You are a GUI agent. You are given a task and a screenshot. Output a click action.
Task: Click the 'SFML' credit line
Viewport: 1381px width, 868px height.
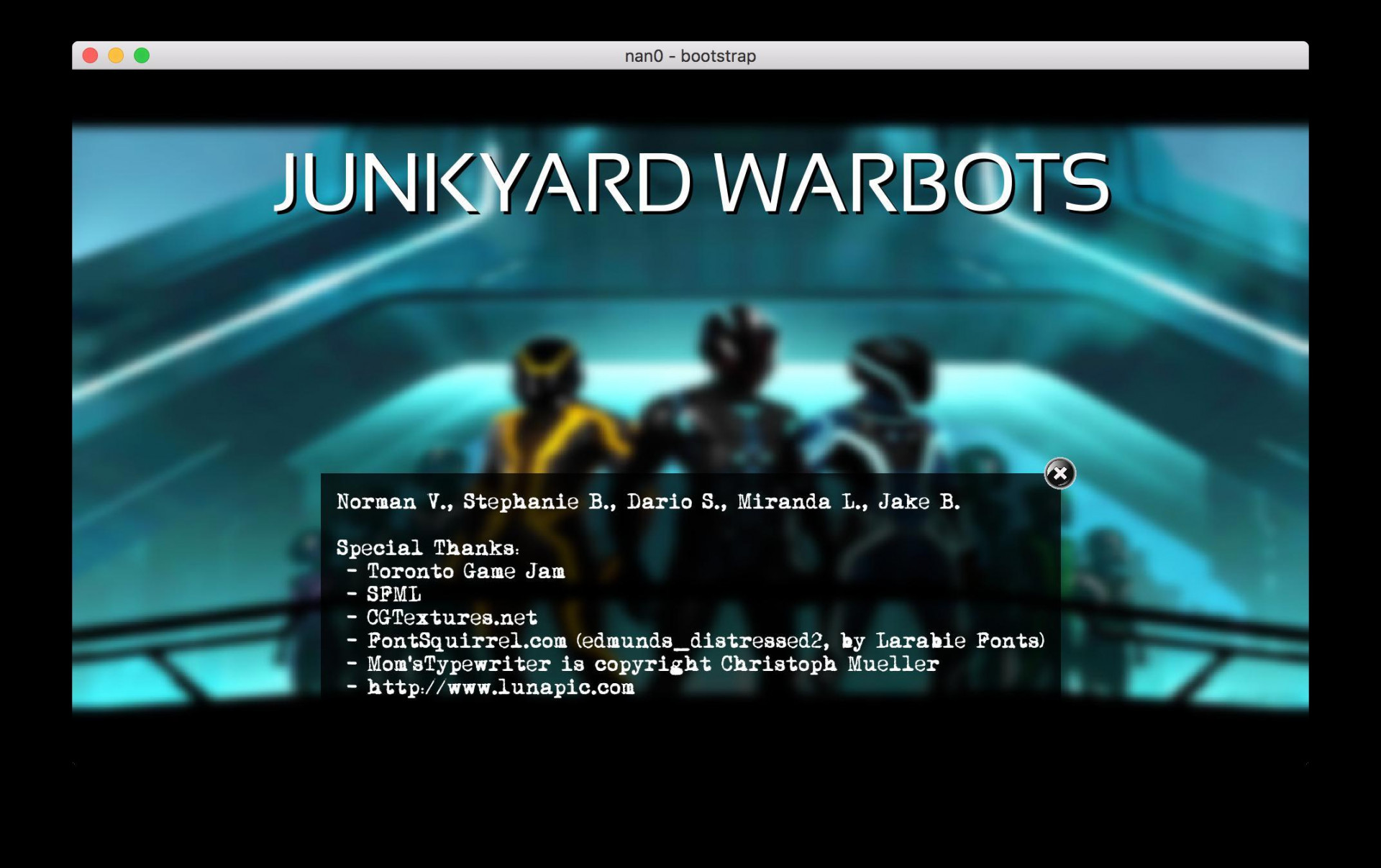[x=383, y=595]
